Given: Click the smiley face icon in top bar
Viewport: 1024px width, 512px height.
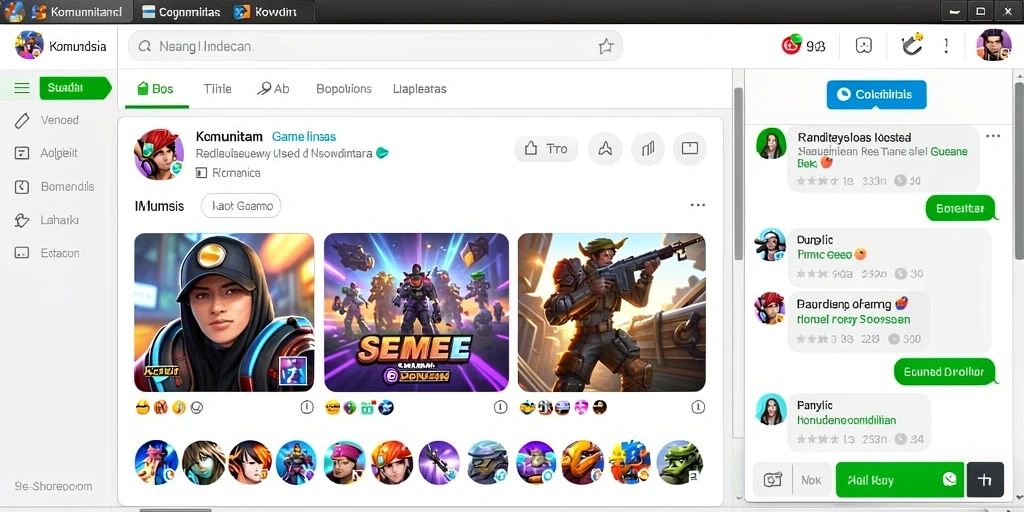Looking at the screenshot, I should pyautogui.click(x=864, y=45).
